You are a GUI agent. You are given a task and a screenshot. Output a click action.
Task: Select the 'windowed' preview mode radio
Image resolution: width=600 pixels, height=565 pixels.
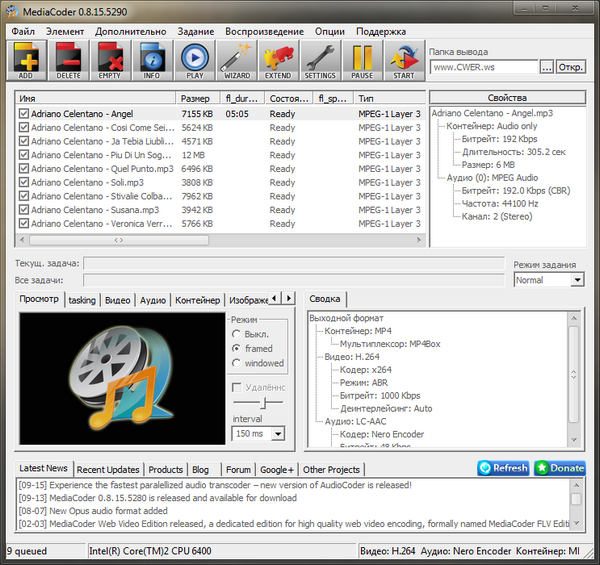[x=236, y=363]
